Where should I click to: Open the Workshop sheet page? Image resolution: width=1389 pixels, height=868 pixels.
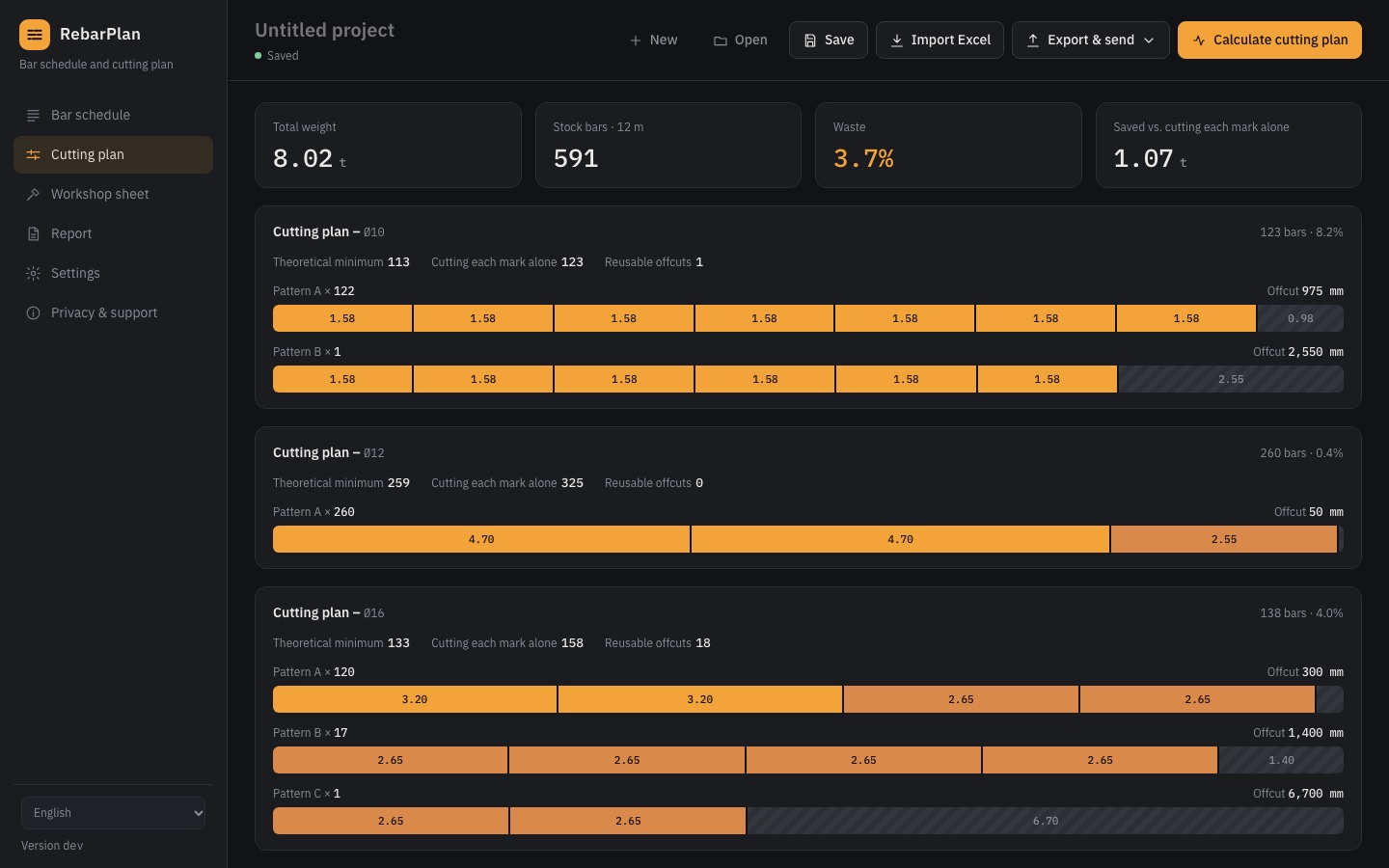(113, 195)
